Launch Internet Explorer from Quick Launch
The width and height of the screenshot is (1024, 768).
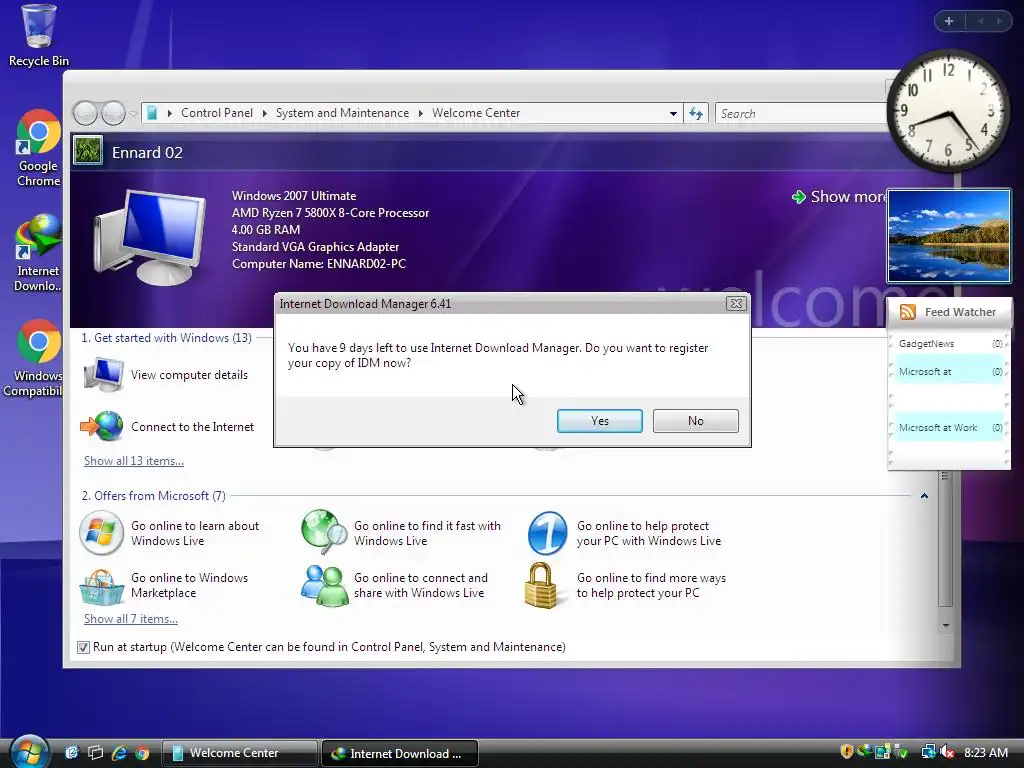(119, 753)
